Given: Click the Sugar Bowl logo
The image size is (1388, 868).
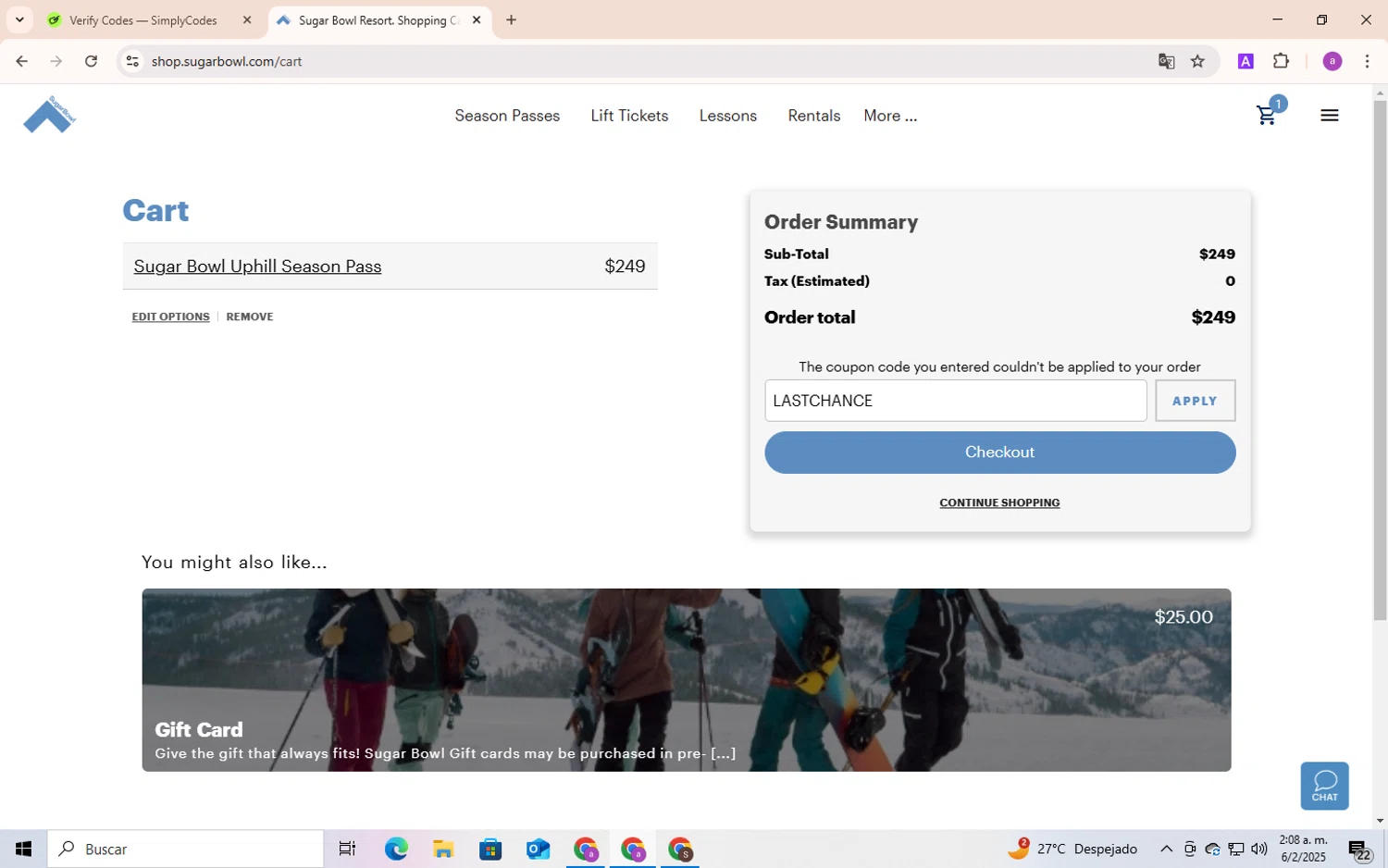Looking at the screenshot, I should click(x=50, y=115).
